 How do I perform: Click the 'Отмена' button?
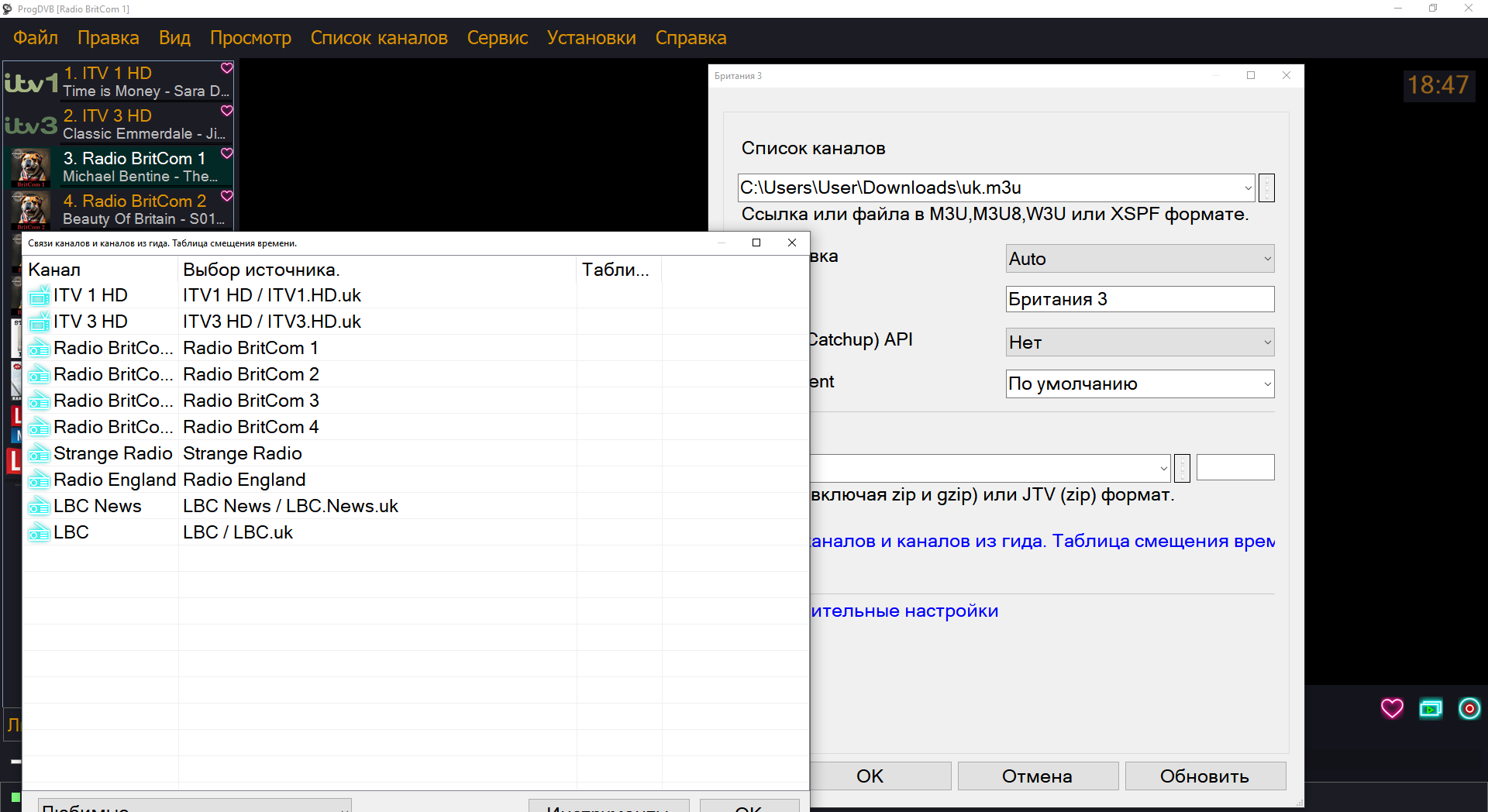coord(1037,776)
